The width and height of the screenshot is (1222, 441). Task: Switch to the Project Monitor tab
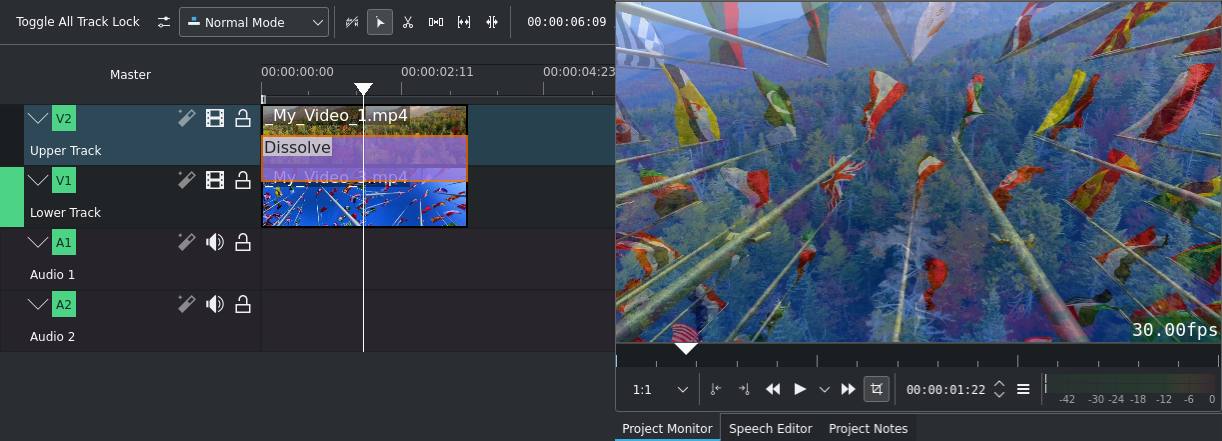coord(667,428)
